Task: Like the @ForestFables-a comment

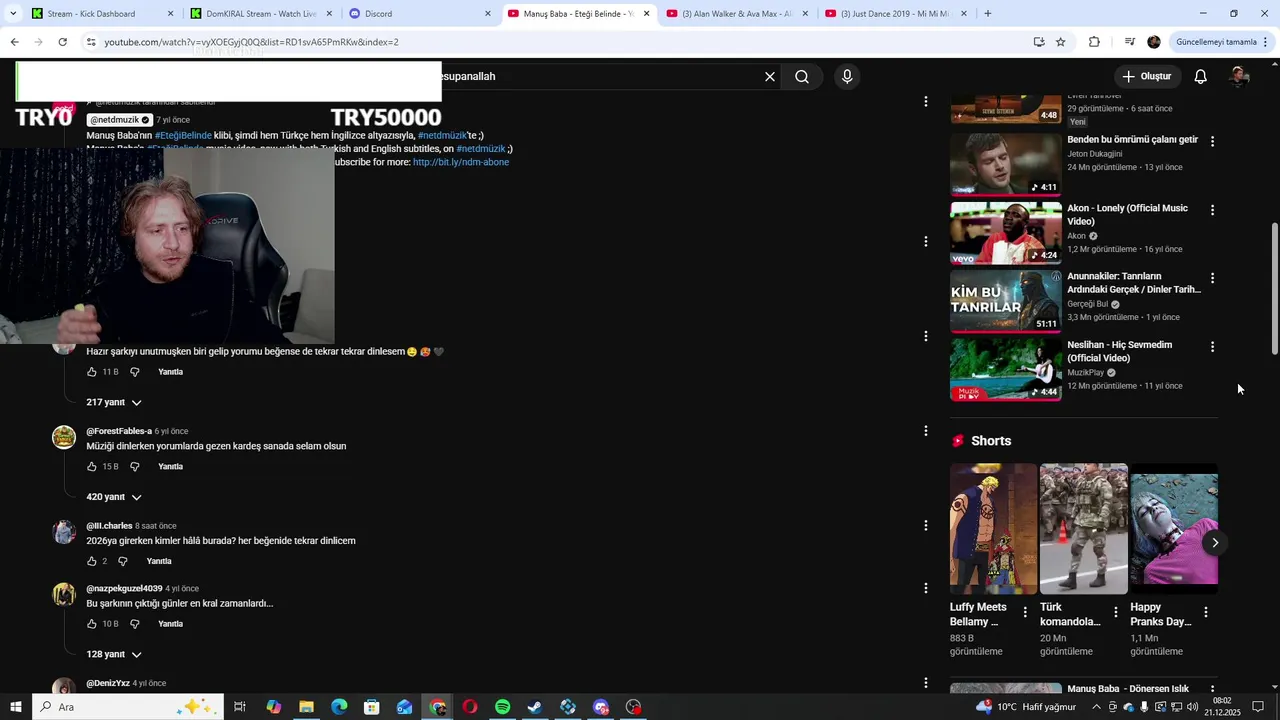Action: pos(92,467)
